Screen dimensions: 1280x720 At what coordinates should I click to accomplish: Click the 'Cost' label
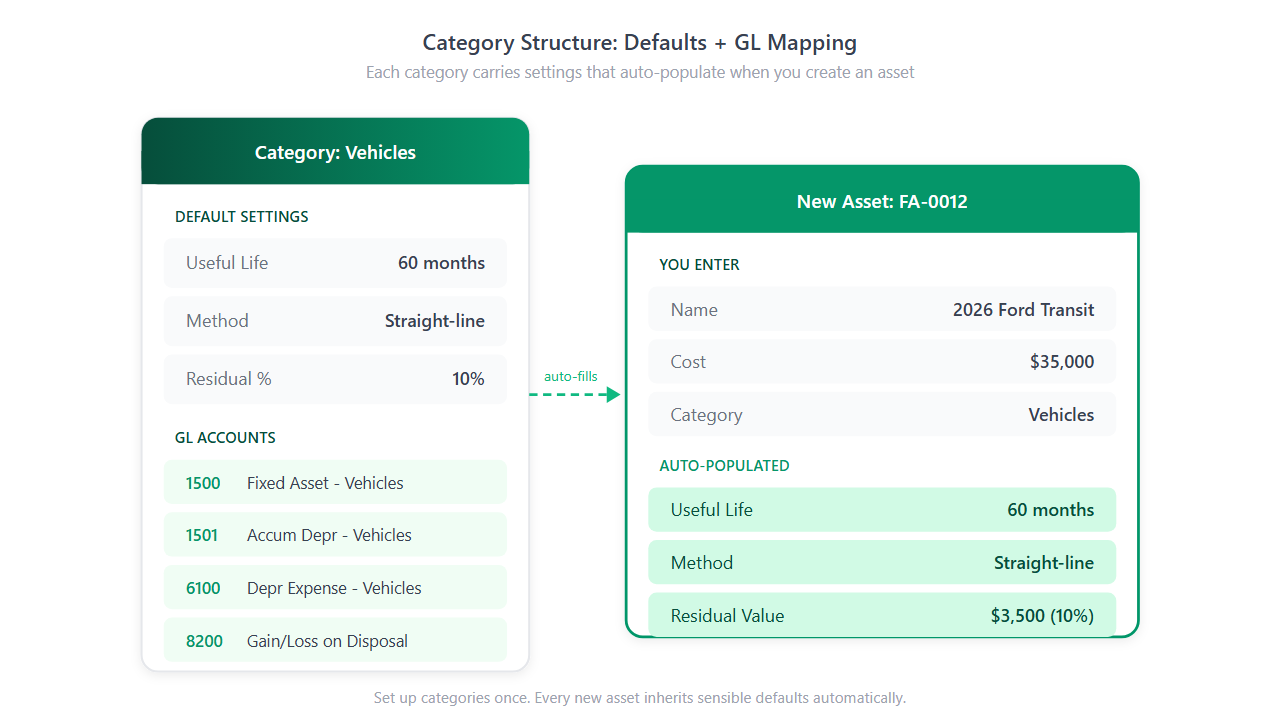[688, 362]
